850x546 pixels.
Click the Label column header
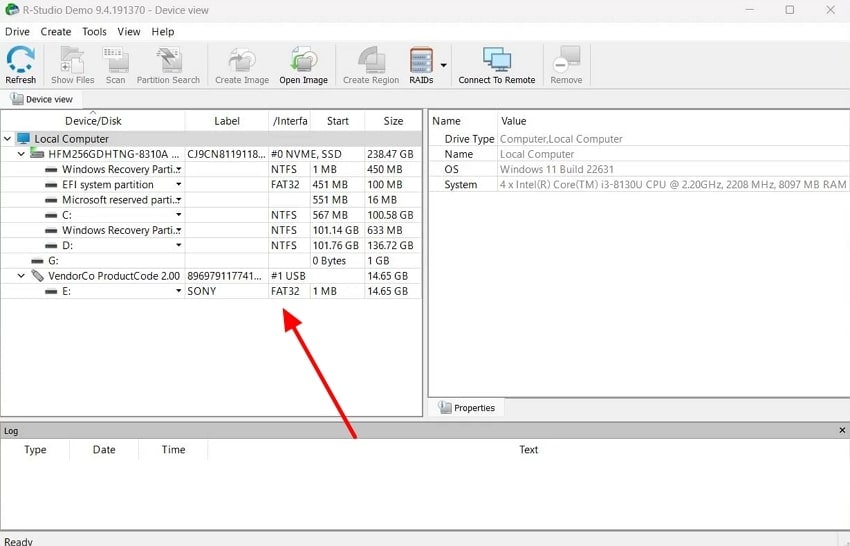pyautogui.click(x=227, y=121)
